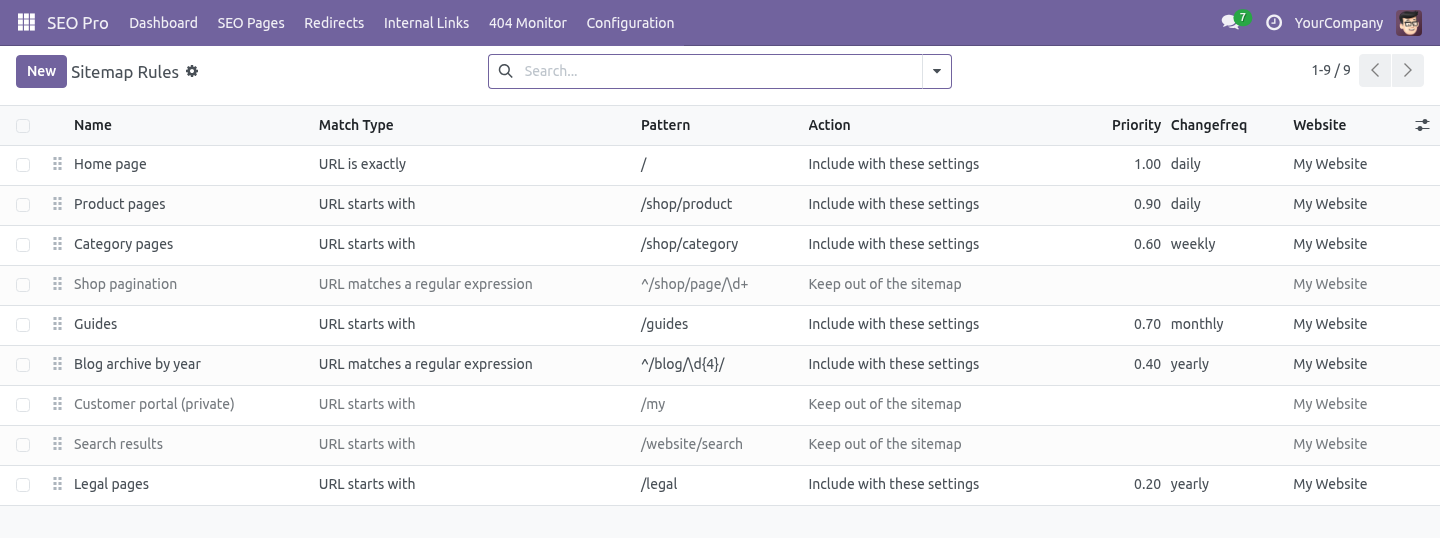Screen dimensions: 1440x538
Task: Open the Internal Links menu
Action: (426, 22)
